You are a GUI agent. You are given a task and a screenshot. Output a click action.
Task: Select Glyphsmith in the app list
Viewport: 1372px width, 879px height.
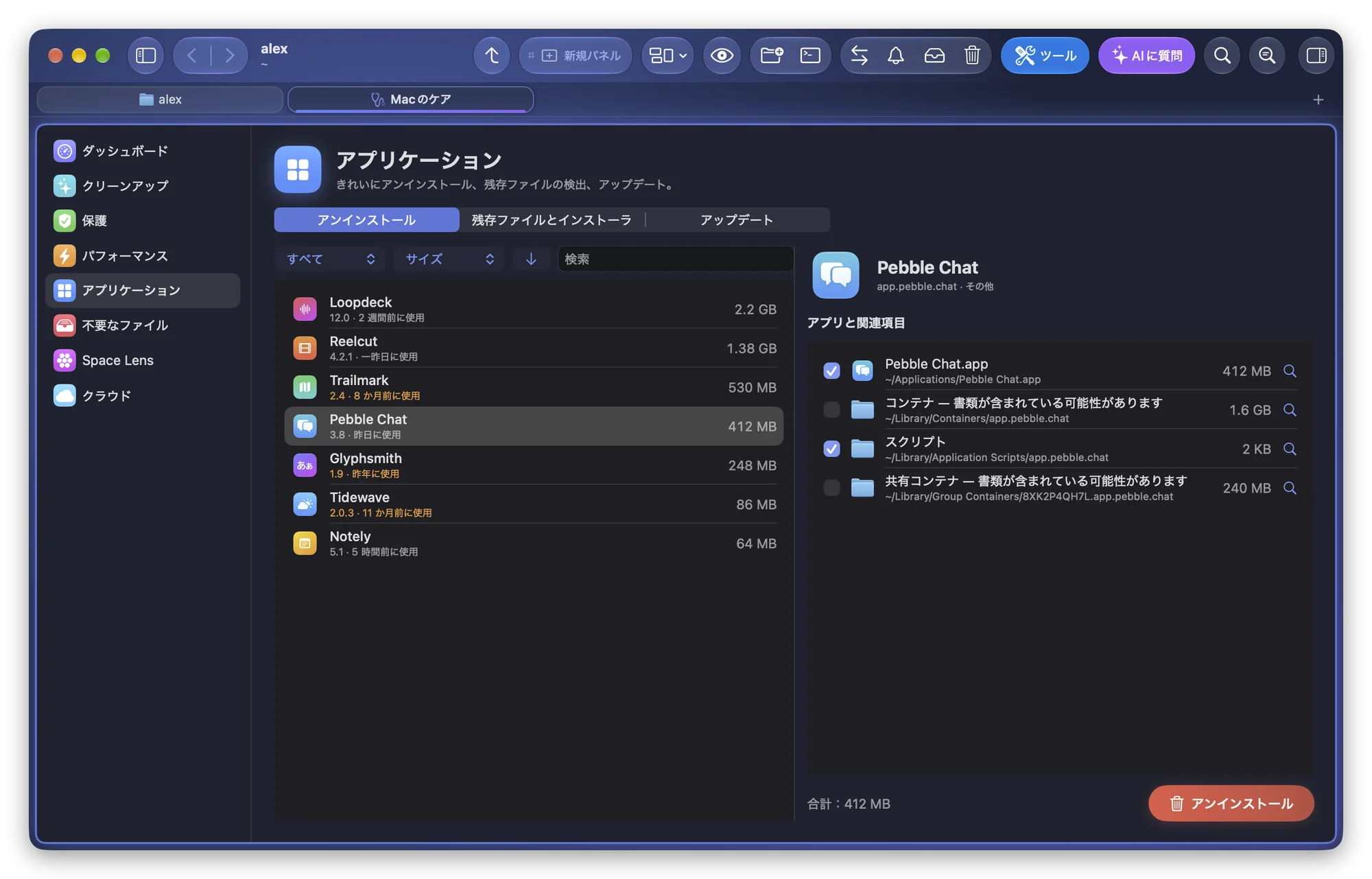534,466
